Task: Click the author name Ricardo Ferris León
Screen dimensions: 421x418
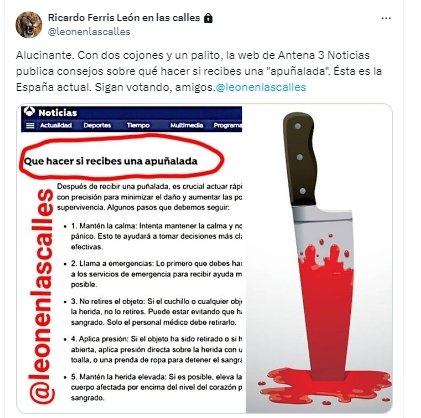Action: click(x=124, y=18)
